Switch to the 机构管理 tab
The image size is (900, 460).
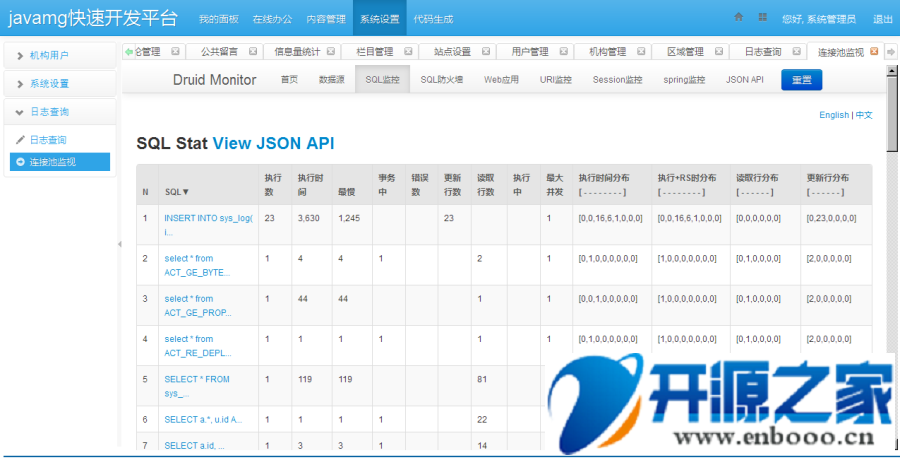coord(607,52)
